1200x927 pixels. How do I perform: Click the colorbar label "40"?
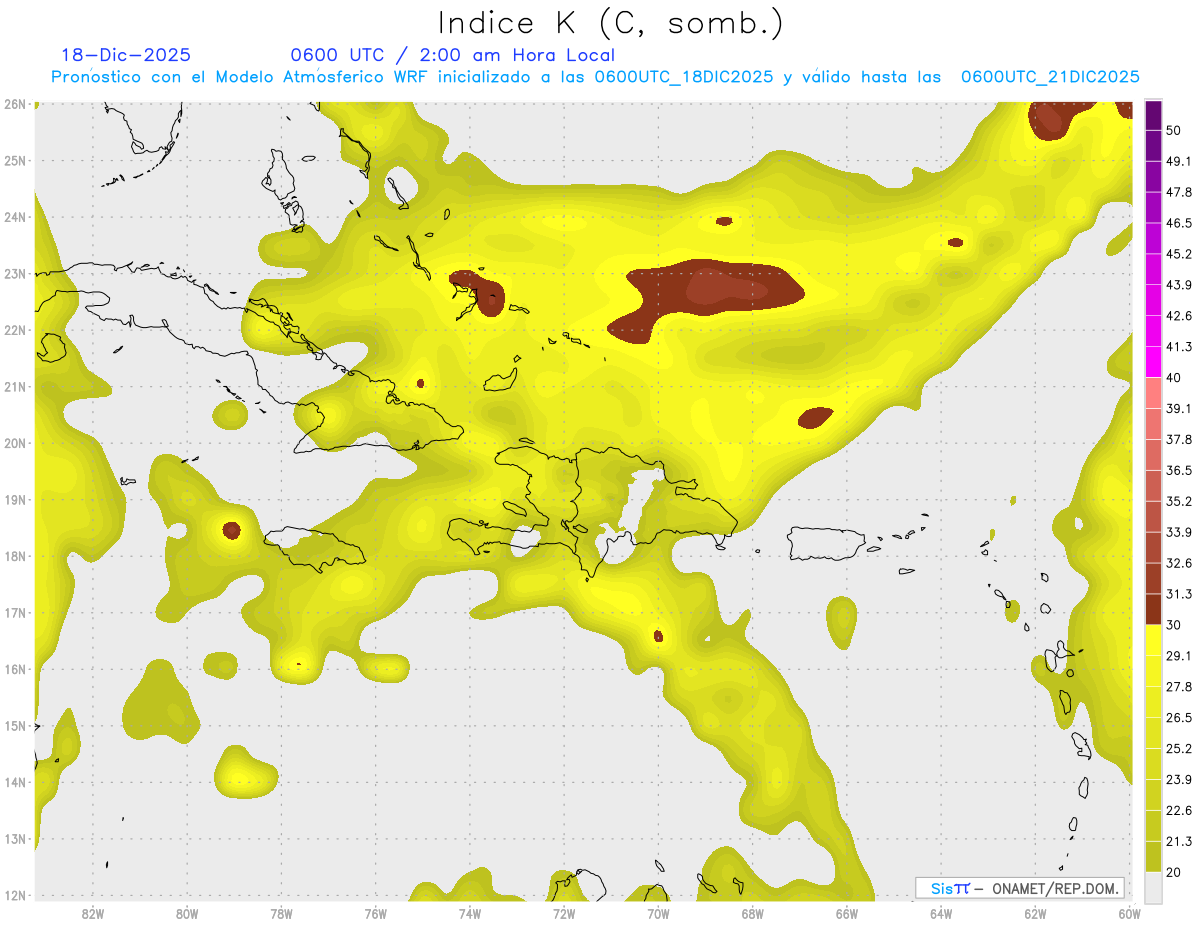point(1173,377)
